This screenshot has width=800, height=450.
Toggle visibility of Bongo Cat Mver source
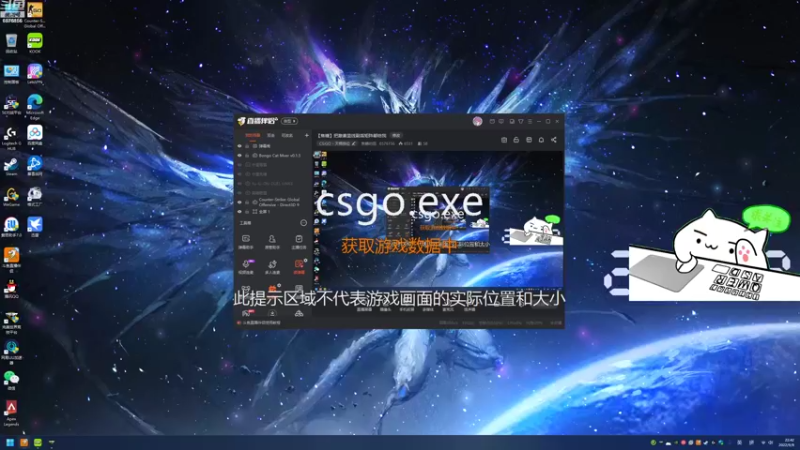(x=240, y=155)
